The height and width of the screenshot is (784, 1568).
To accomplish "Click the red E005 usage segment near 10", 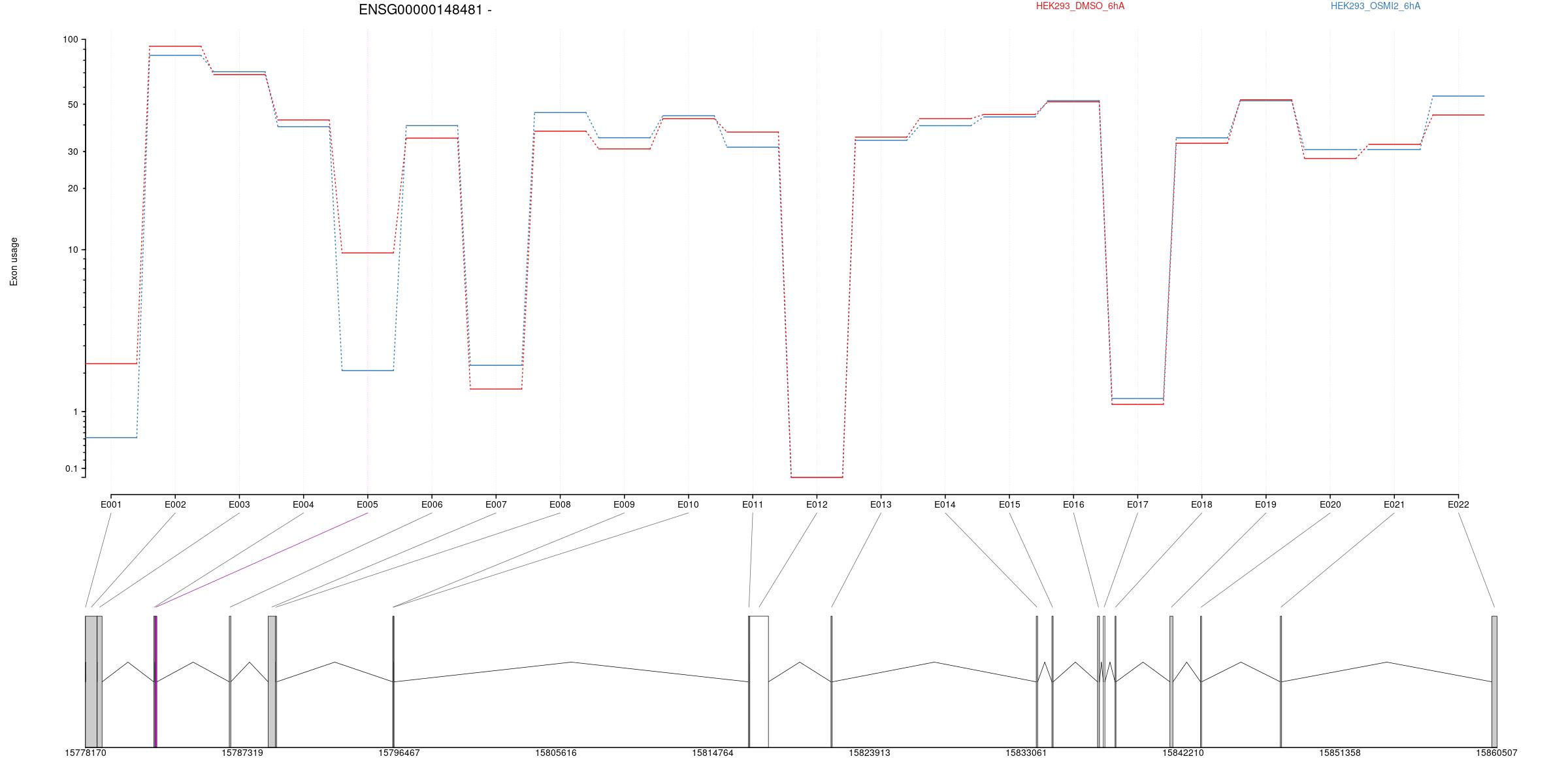I will (x=367, y=253).
